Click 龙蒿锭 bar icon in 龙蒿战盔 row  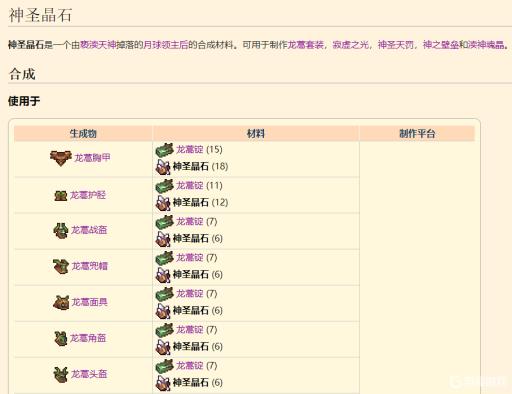[x=165, y=222]
